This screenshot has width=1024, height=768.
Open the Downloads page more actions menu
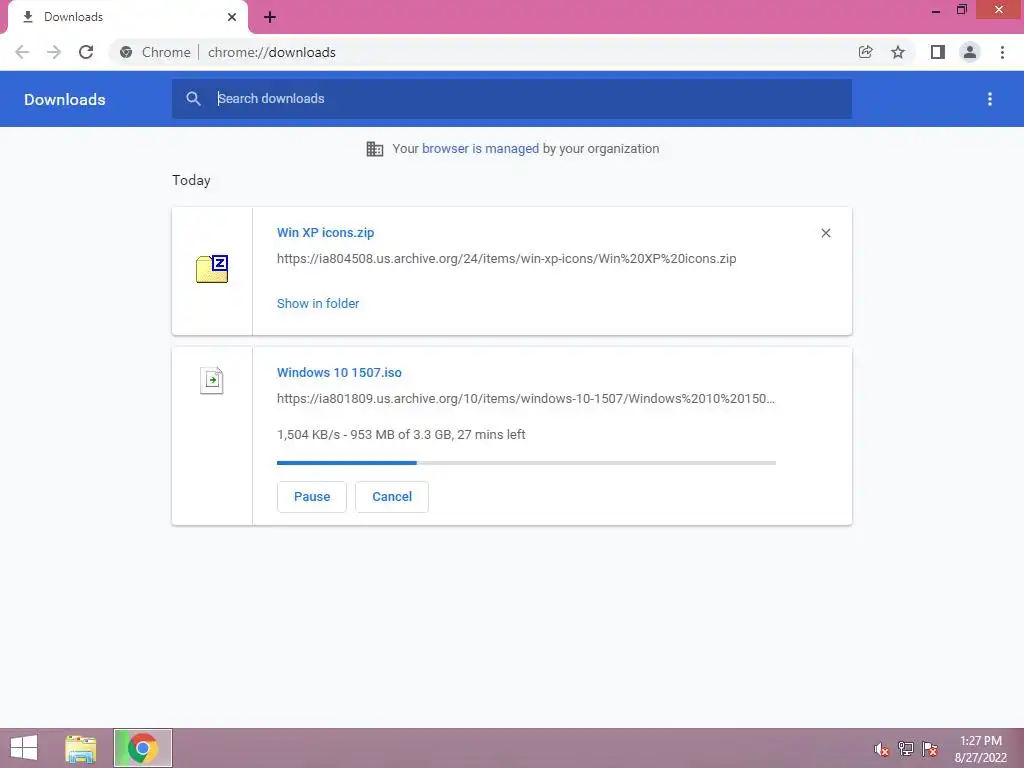pyautogui.click(x=990, y=99)
